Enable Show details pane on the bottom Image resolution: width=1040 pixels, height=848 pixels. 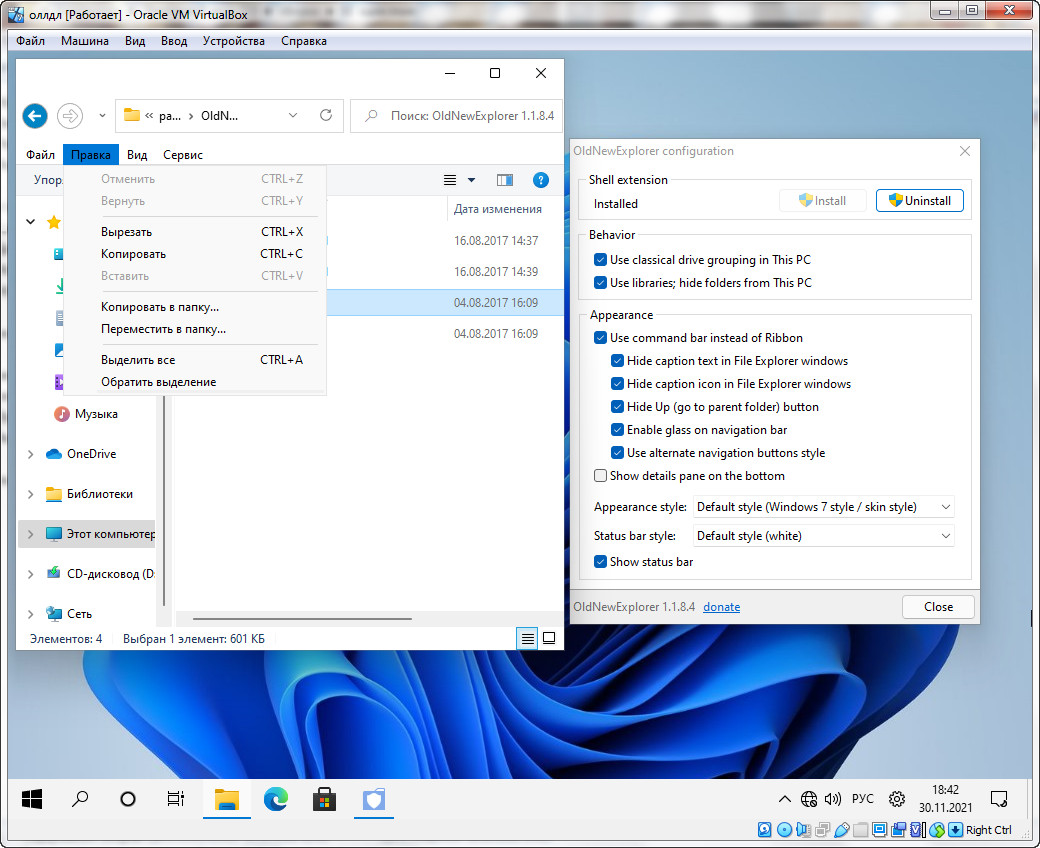[x=600, y=476]
